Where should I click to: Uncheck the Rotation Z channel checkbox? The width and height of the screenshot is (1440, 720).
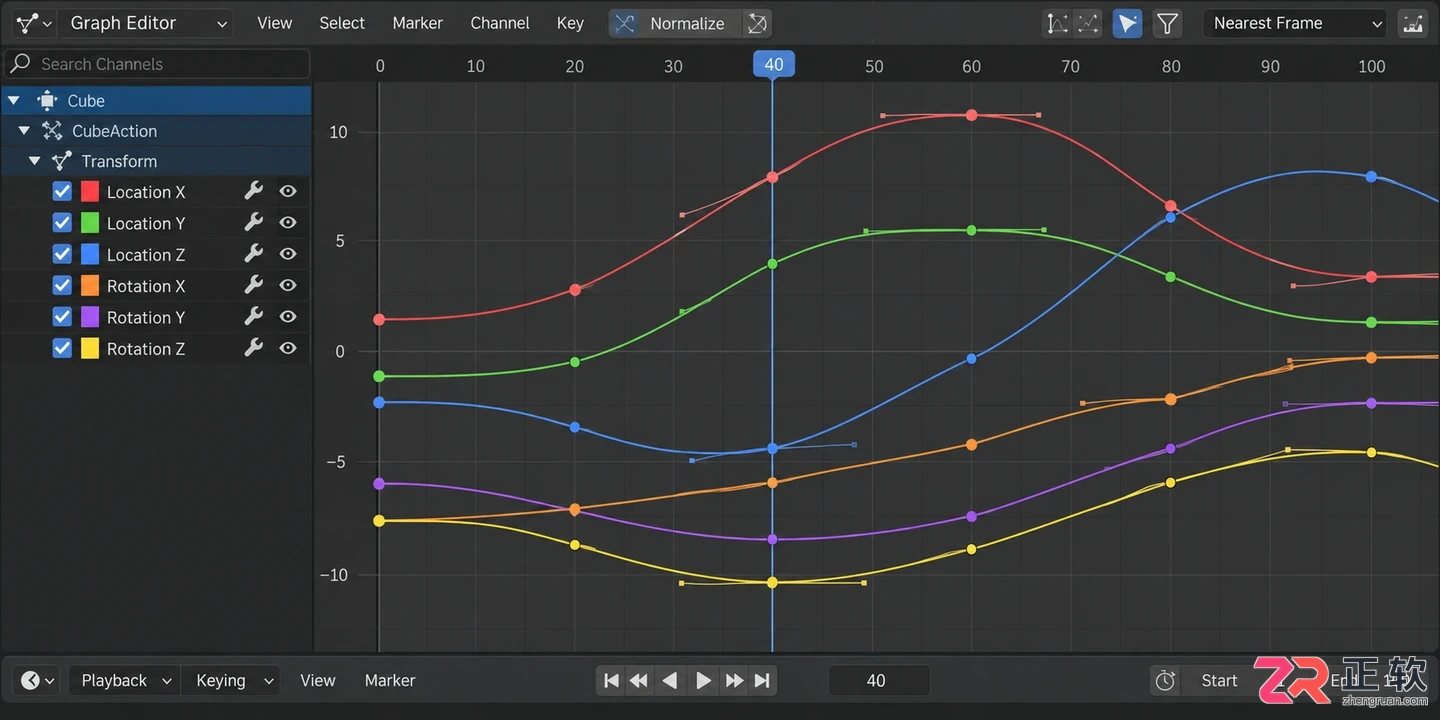(62, 348)
